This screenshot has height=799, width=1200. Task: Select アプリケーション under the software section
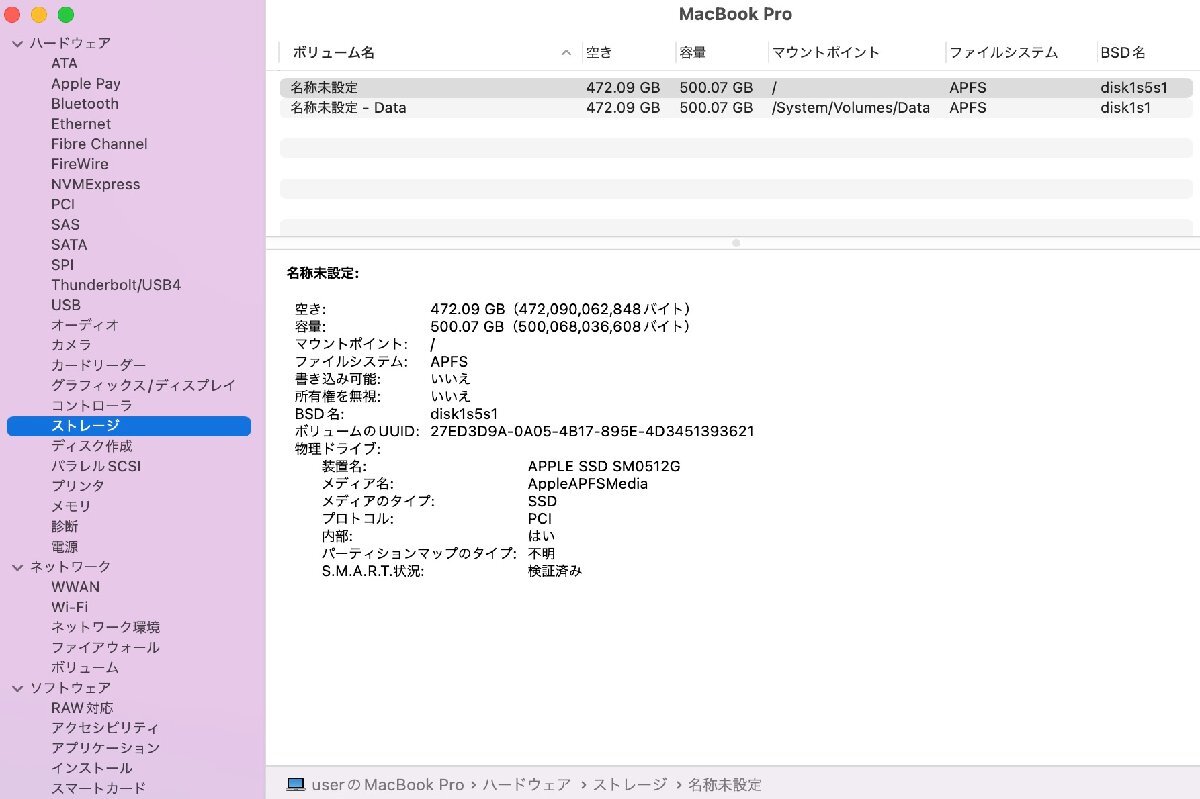pyautogui.click(x=107, y=747)
